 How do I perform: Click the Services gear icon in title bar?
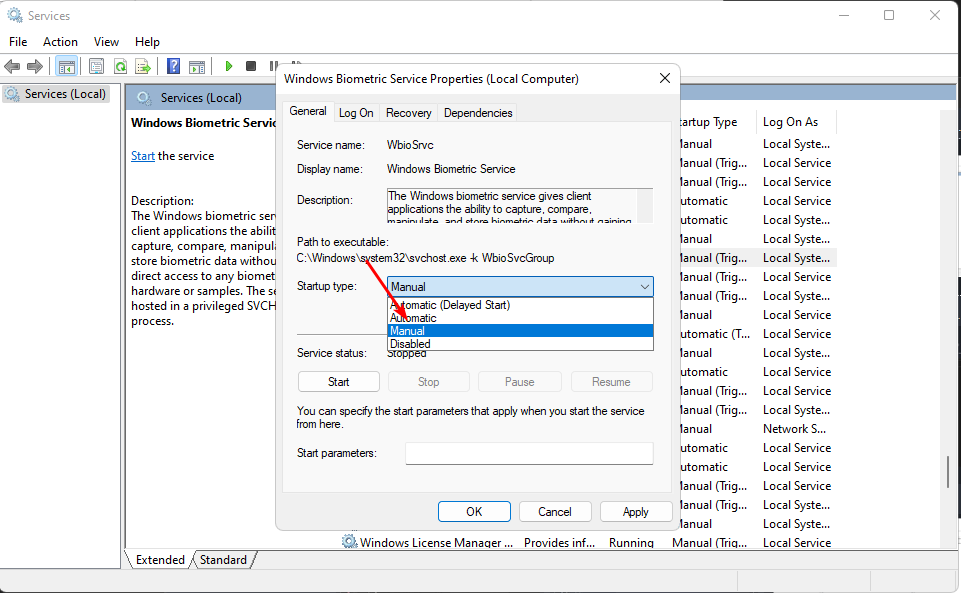(15, 15)
